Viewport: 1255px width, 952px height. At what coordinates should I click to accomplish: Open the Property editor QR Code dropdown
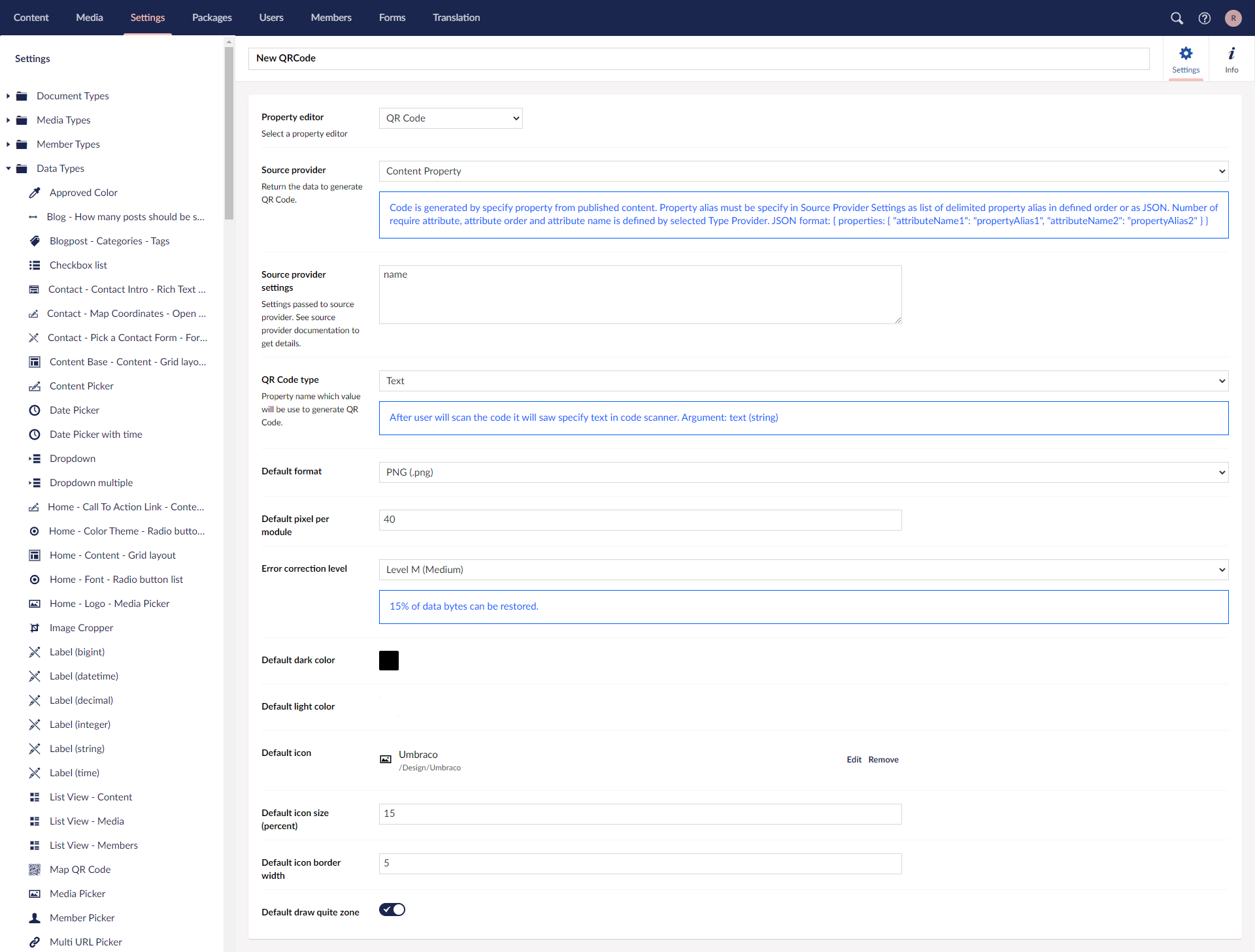pos(450,118)
